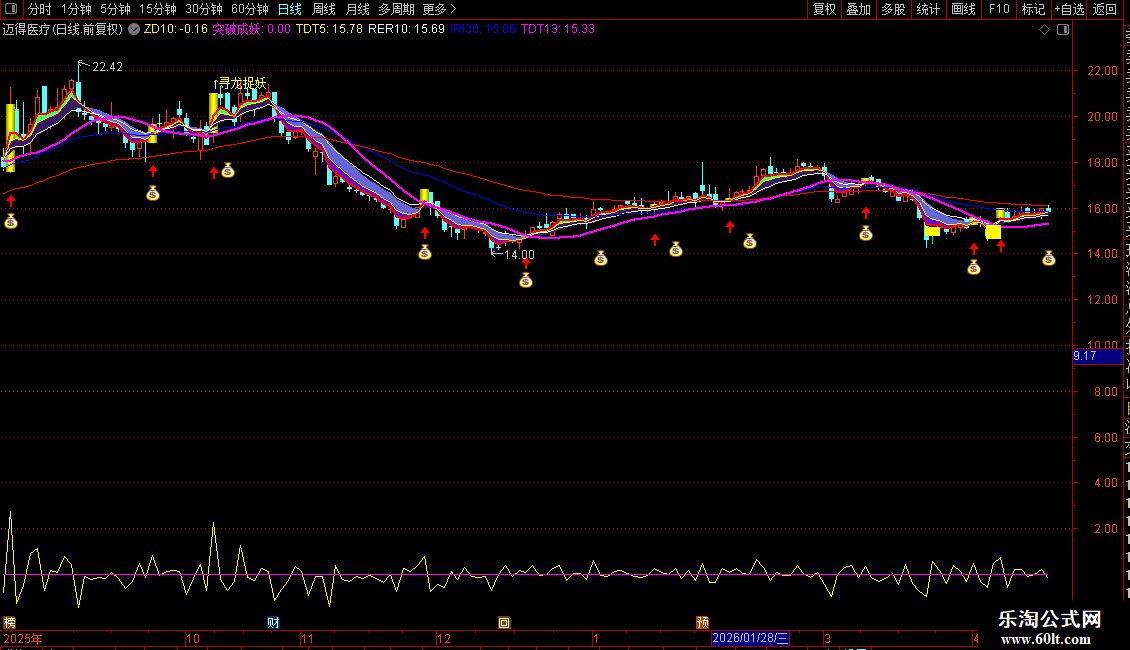Open F10 company information
1130x650 pixels.
pyautogui.click(x=999, y=9)
